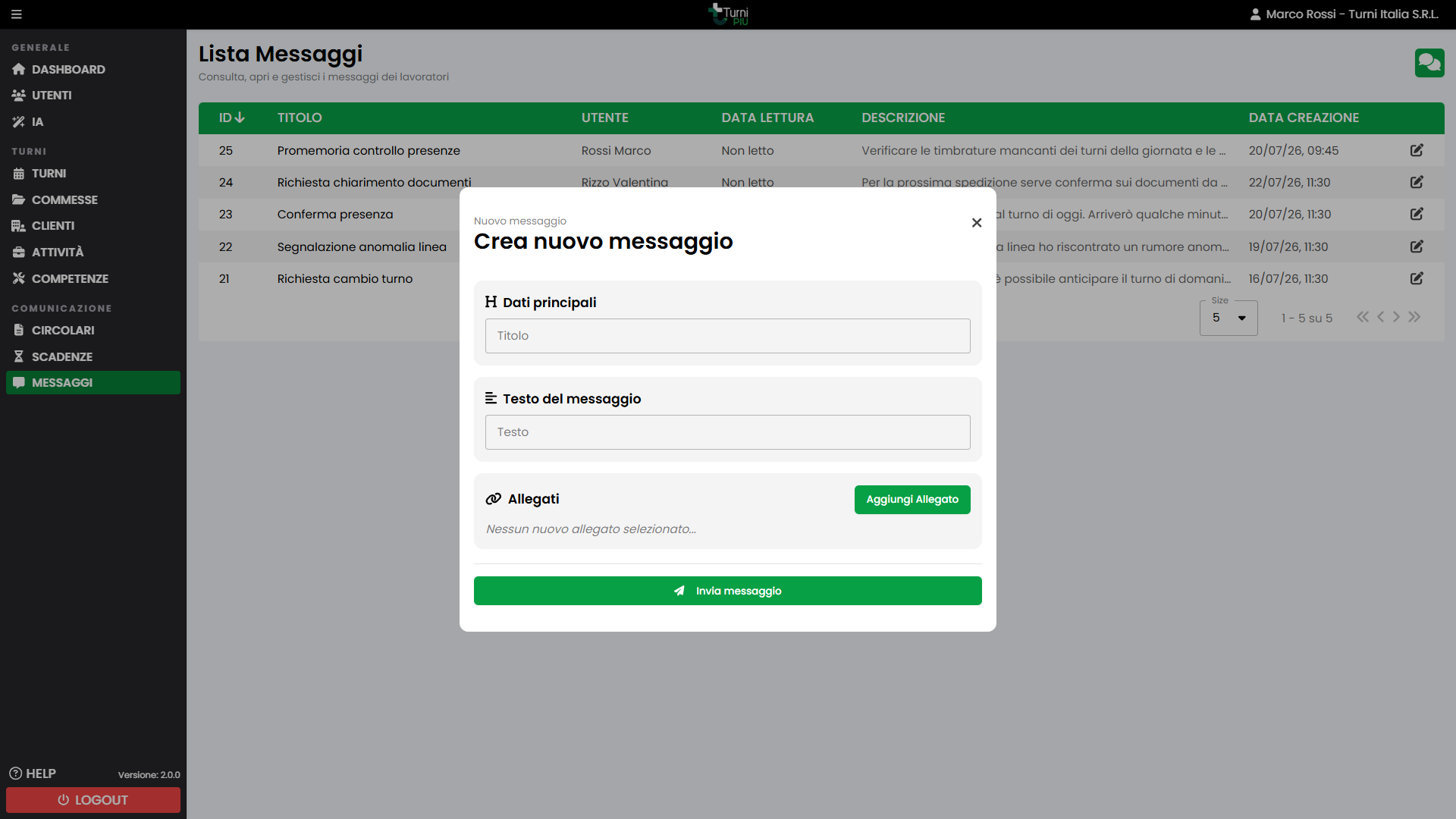Click creation date 22/07/26, 11:30
The height and width of the screenshot is (819, 1456).
[x=1290, y=182]
